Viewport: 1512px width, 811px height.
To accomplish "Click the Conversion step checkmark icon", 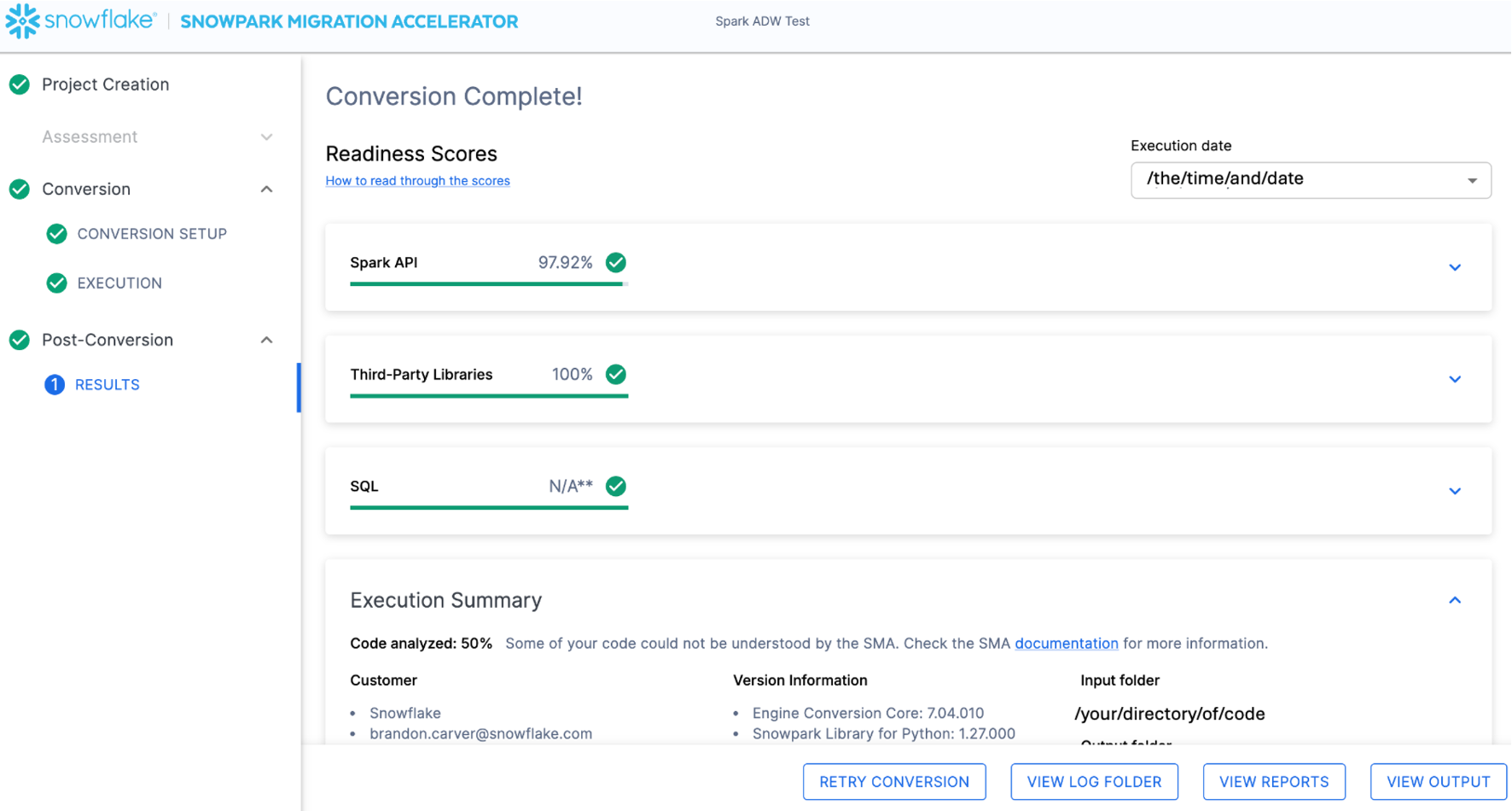I will click(19, 189).
